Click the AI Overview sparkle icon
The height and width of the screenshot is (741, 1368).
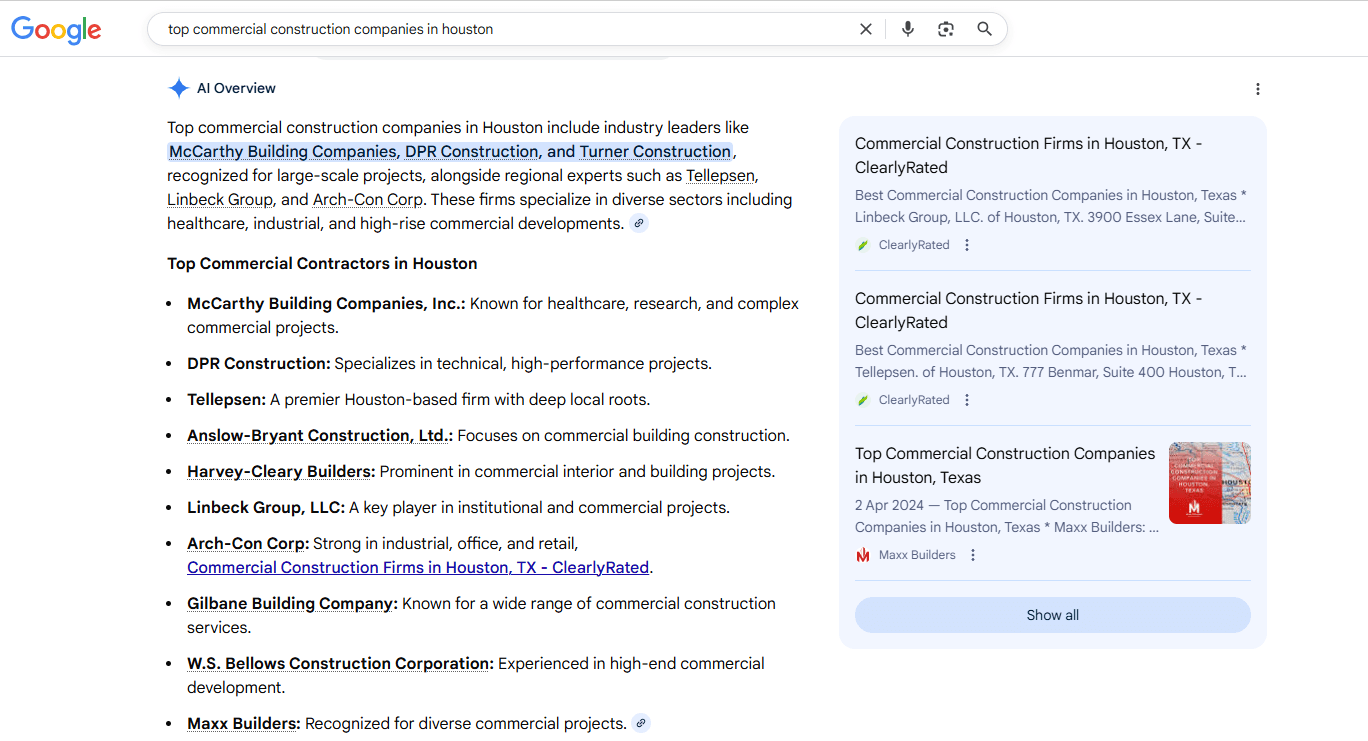pyautogui.click(x=178, y=88)
